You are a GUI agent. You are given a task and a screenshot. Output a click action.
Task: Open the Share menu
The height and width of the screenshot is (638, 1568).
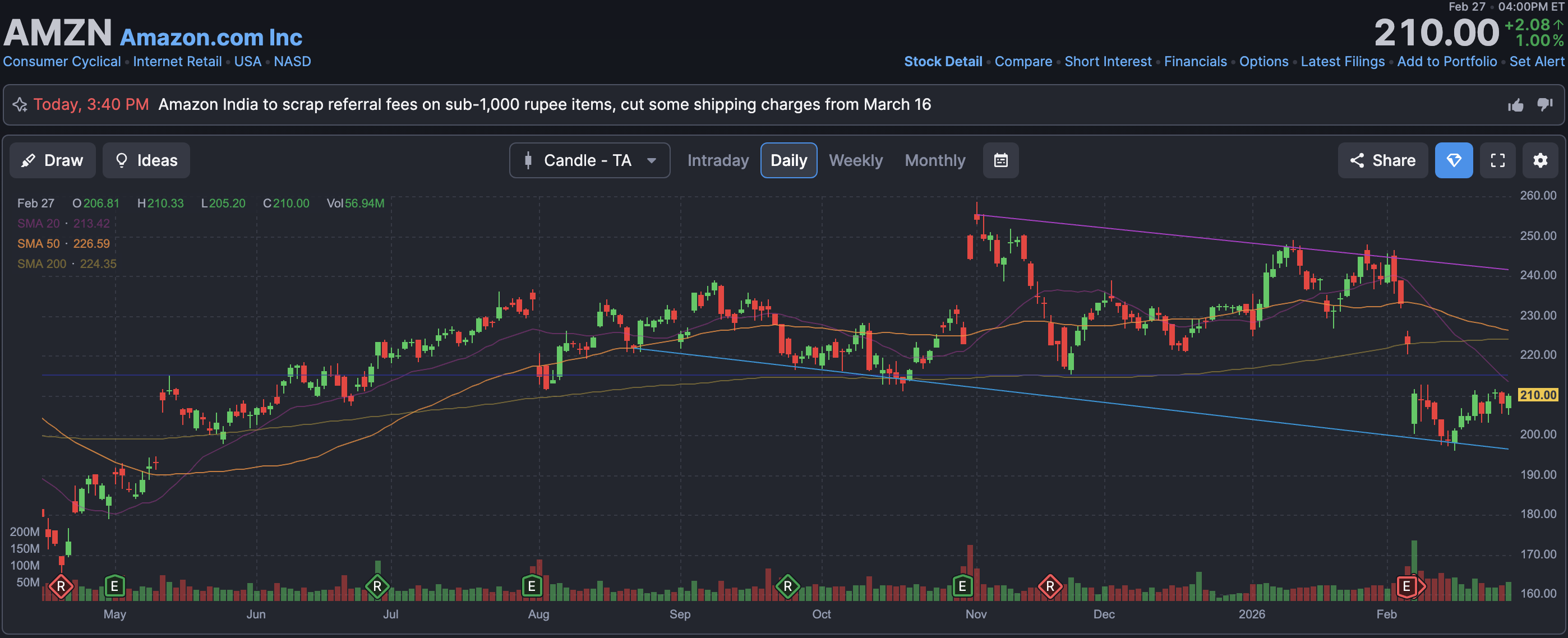click(1382, 160)
